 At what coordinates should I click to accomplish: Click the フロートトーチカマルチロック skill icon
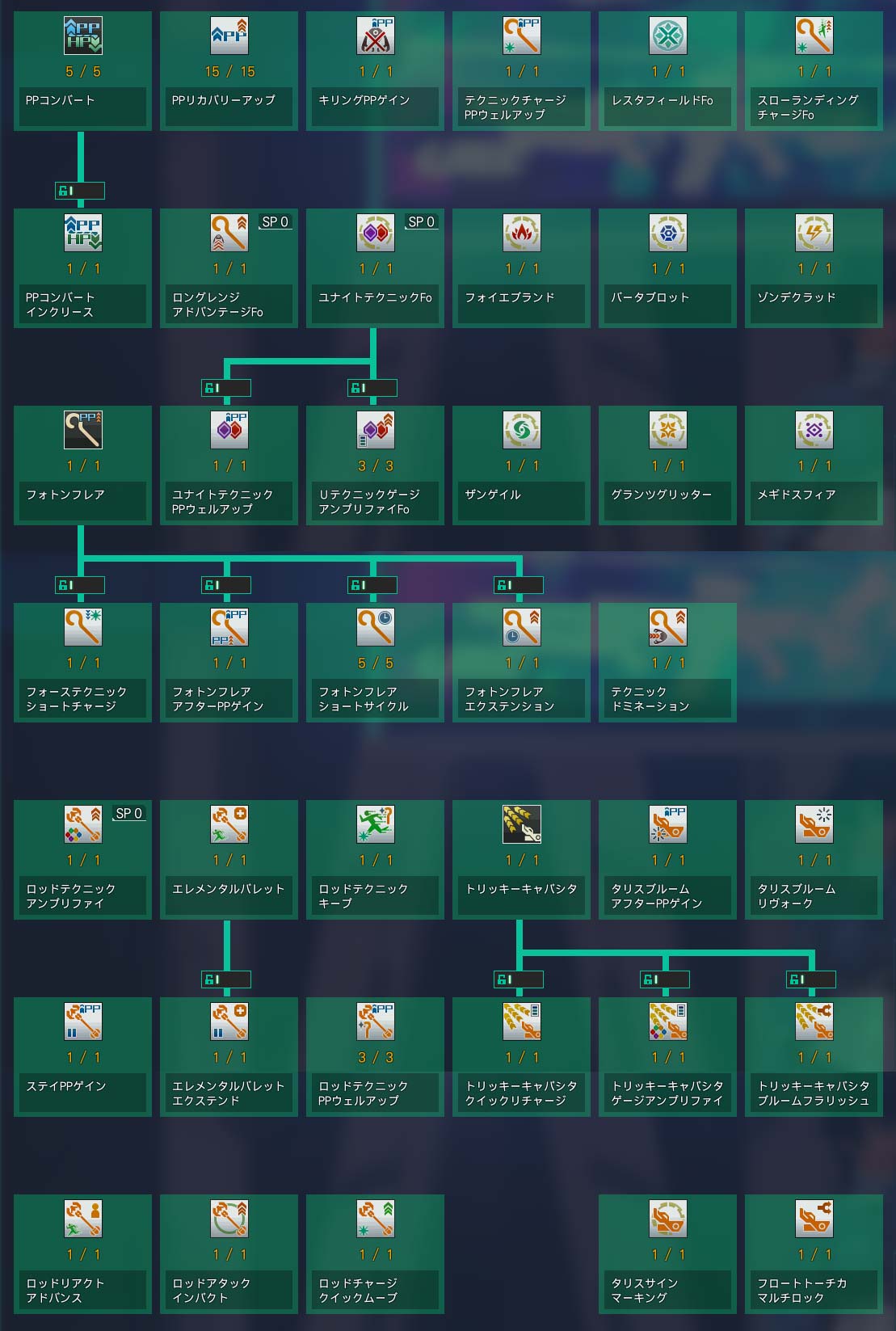coord(814,1219)
